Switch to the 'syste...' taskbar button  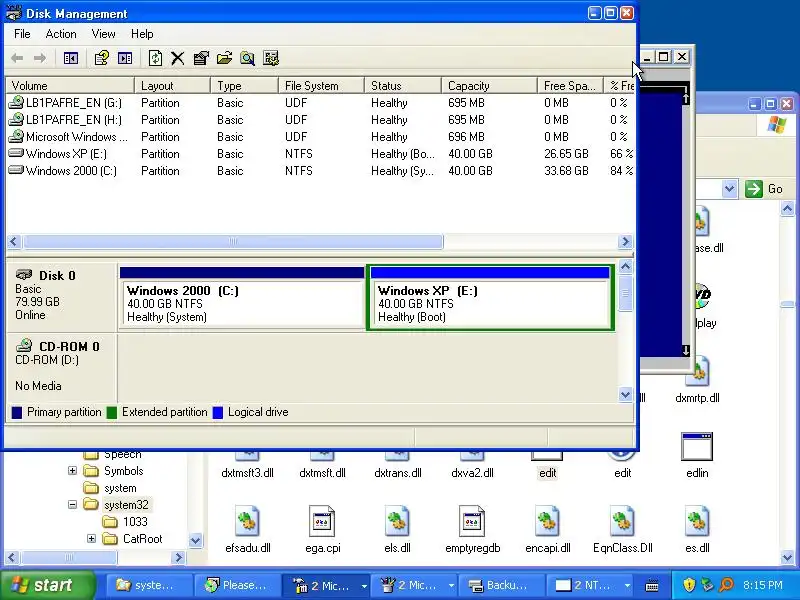point(148,585)
